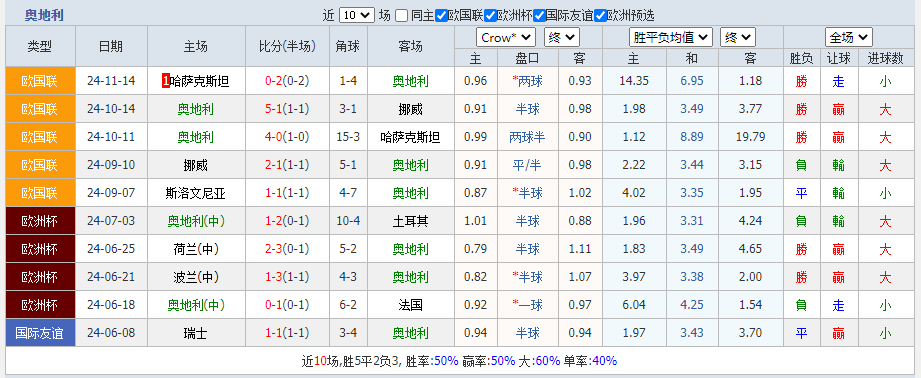Open the 胜平负均值 dropdown
The height and width of the screenshot is (378, 921).
[x=671, y=38]
